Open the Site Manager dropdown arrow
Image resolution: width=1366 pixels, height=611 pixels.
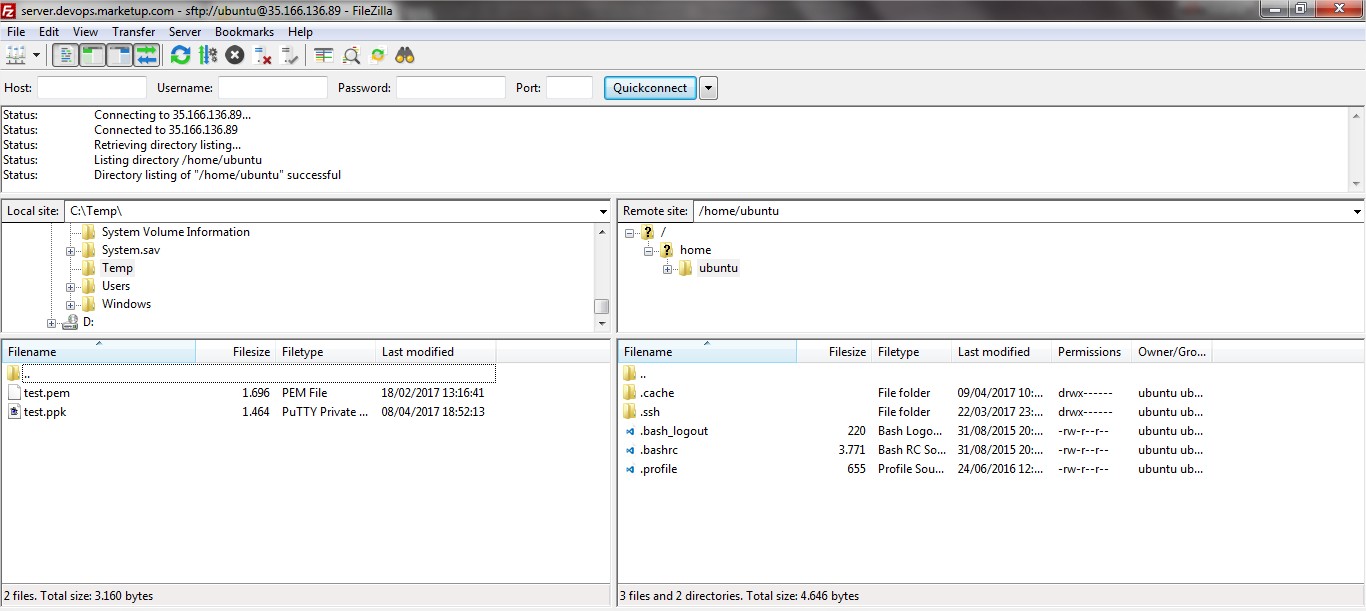37,55
